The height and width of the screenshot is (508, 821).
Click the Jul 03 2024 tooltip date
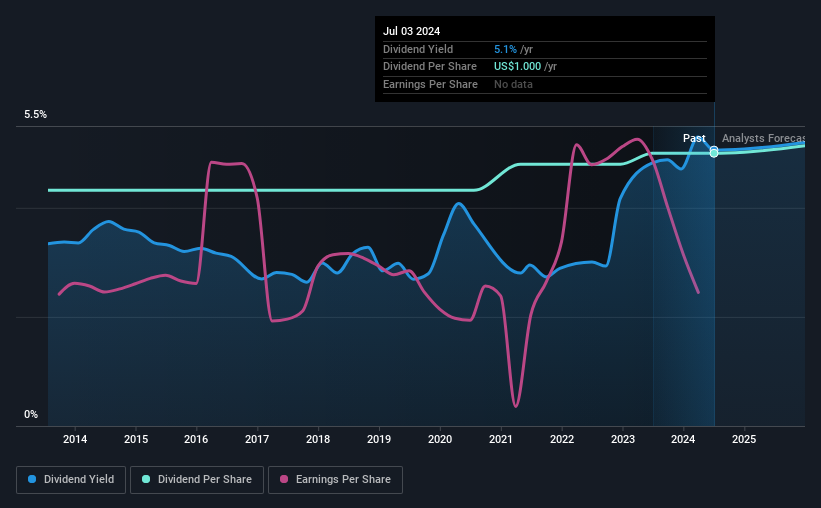coord(412,31)
